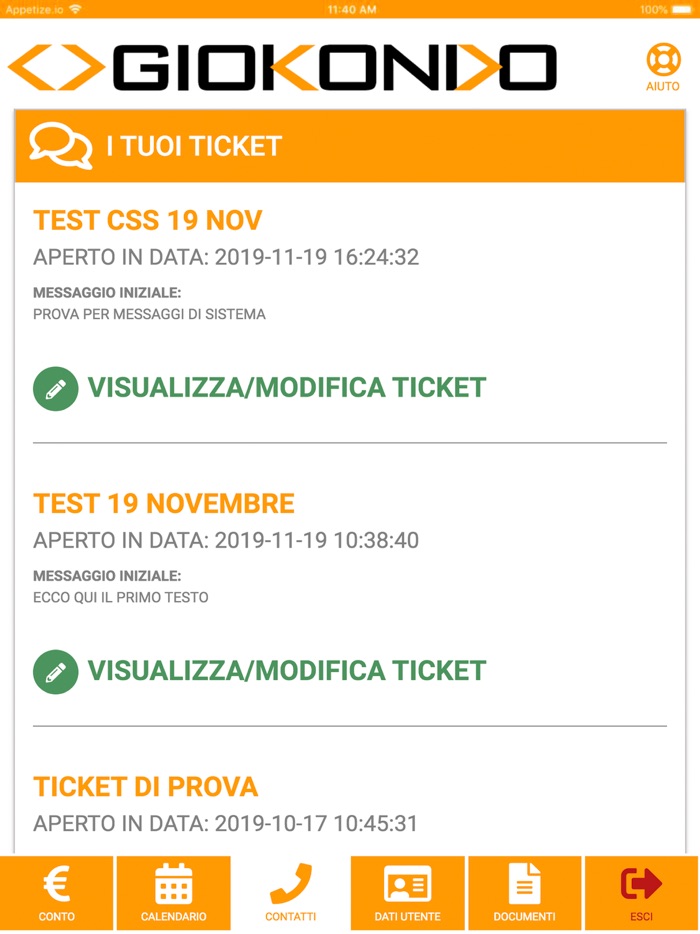The width and height of the screenshot is (700, 934).
Task: Click the Giokondo logo
Action: pyautogui.click(x=282, y=67)
